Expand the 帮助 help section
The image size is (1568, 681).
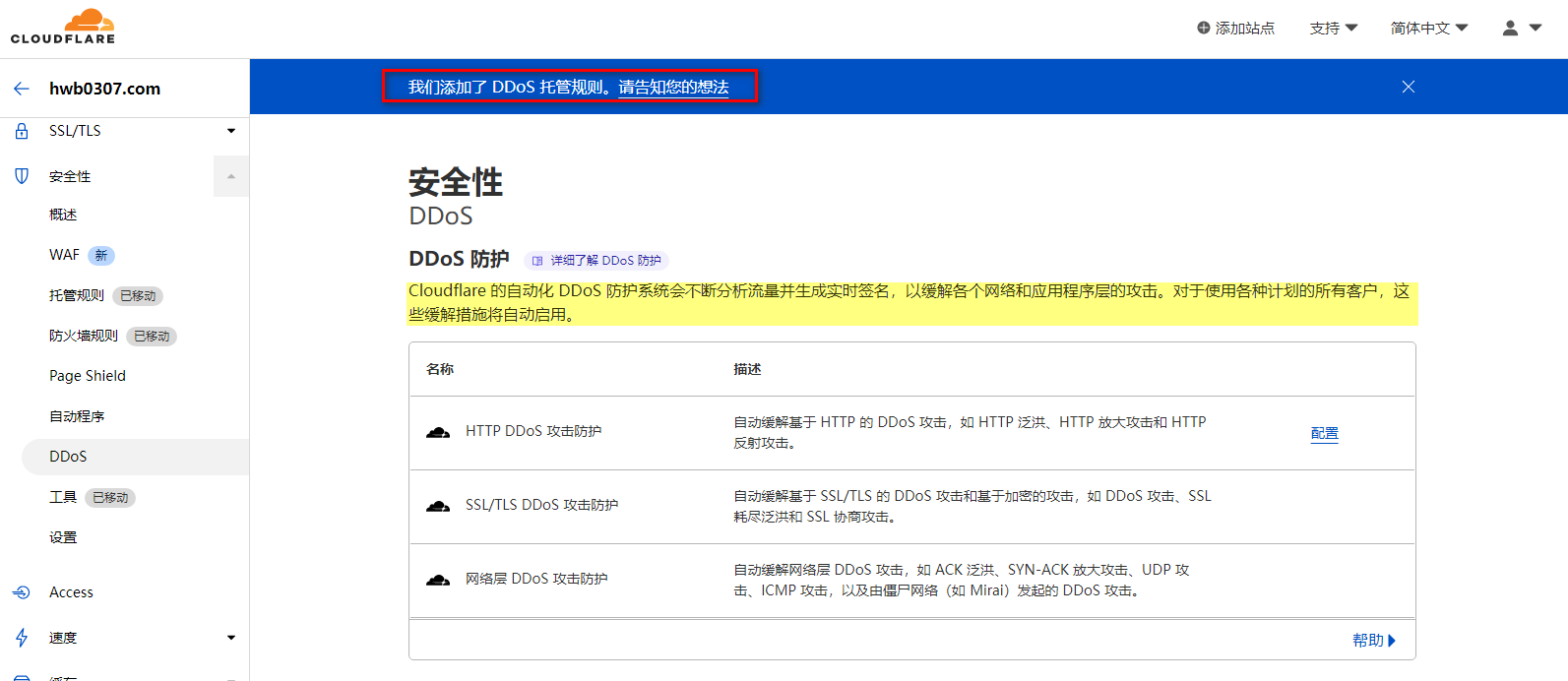click(x=1373, y=641)
